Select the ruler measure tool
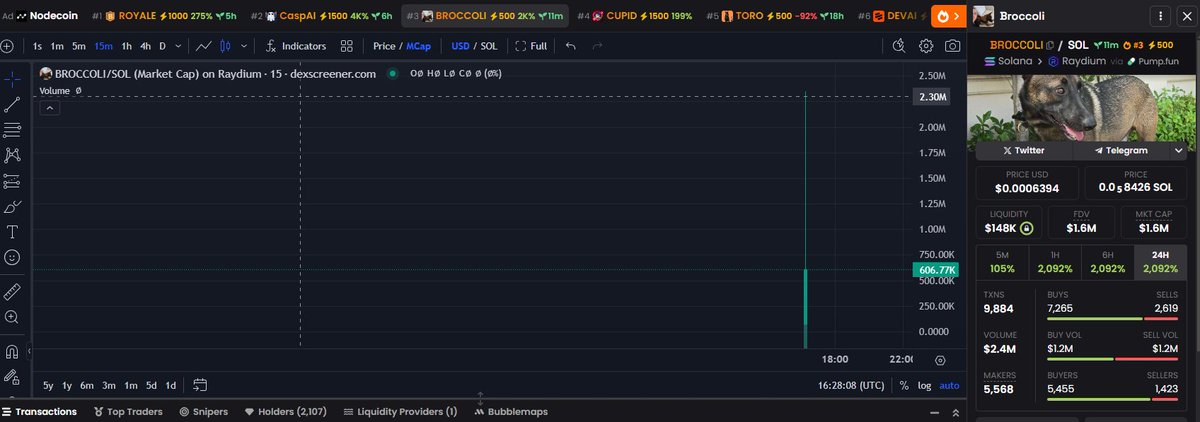 tap(12, 291)
